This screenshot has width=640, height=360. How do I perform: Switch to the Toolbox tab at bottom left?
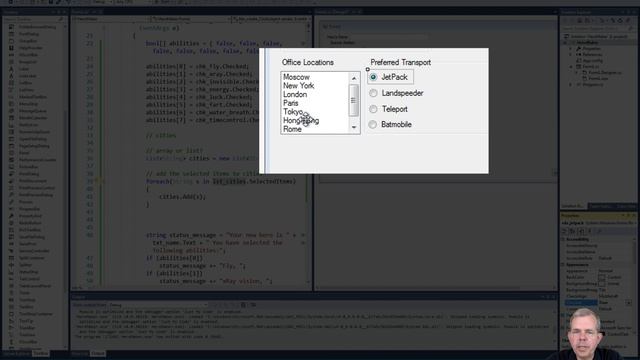pos(40,353)
